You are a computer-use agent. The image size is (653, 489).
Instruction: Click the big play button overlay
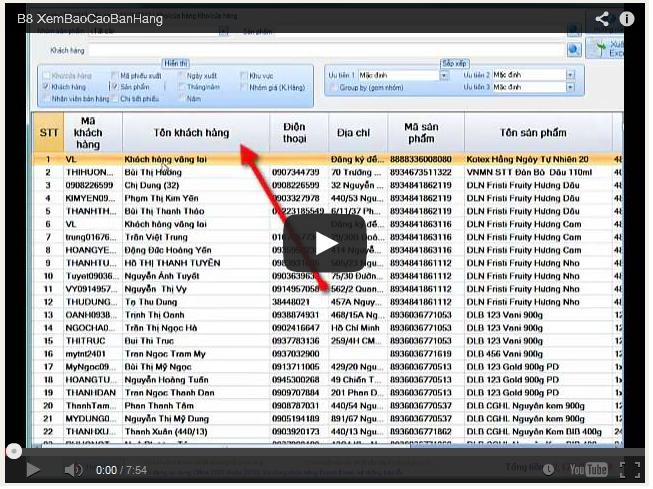pyautogui.click(x=326, y=244)
